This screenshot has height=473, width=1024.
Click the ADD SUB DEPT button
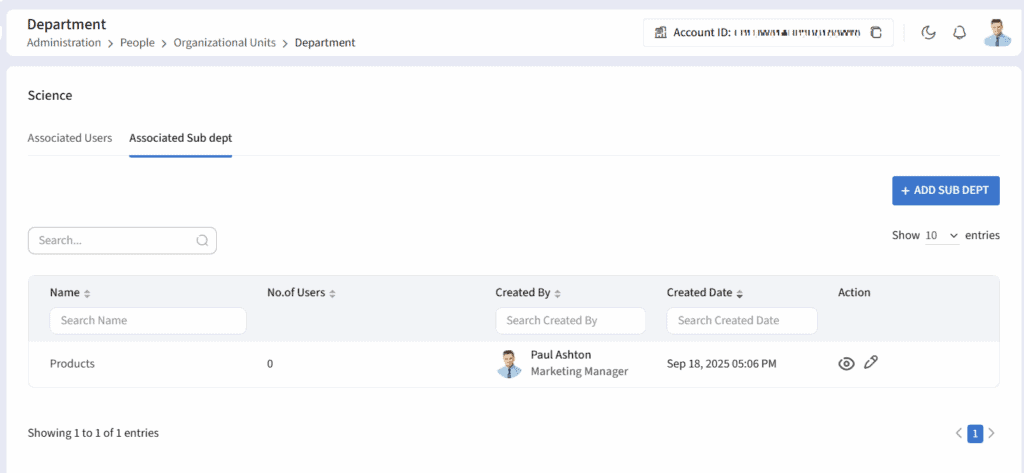pos(945,190)
